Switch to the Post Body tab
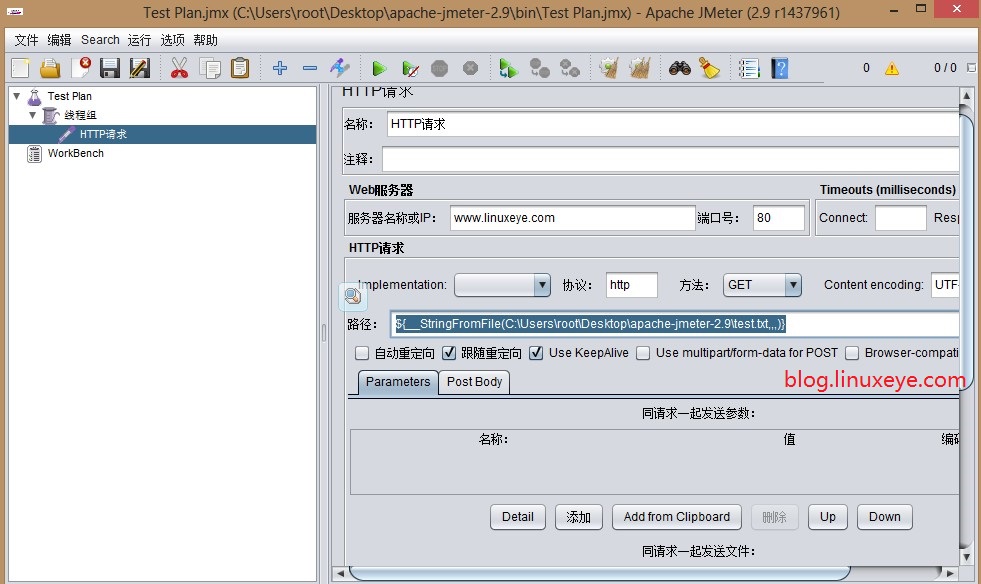This screenshot has width=981, height=584. click(474, 382)
